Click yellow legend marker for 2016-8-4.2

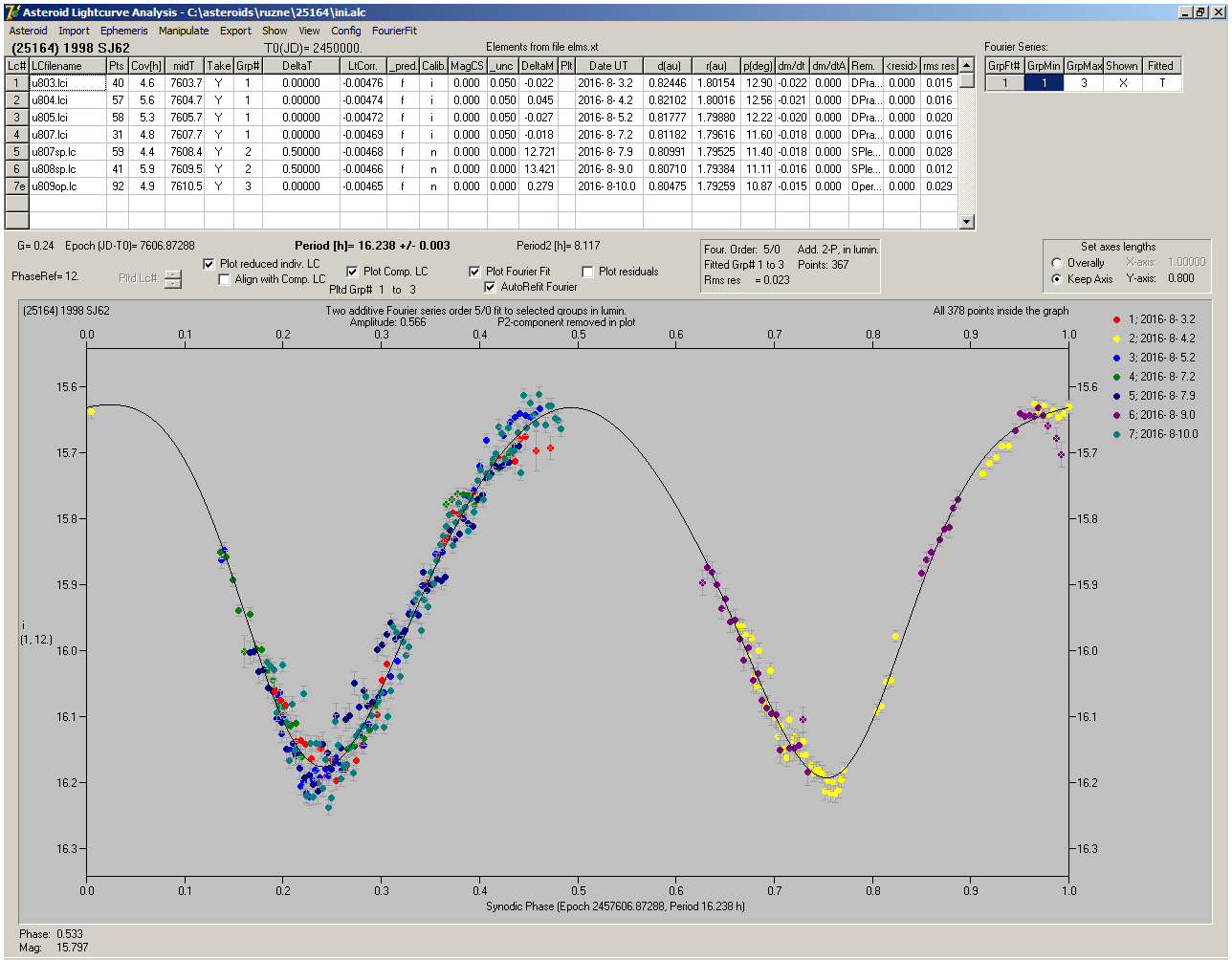(x=1117, y=338)
